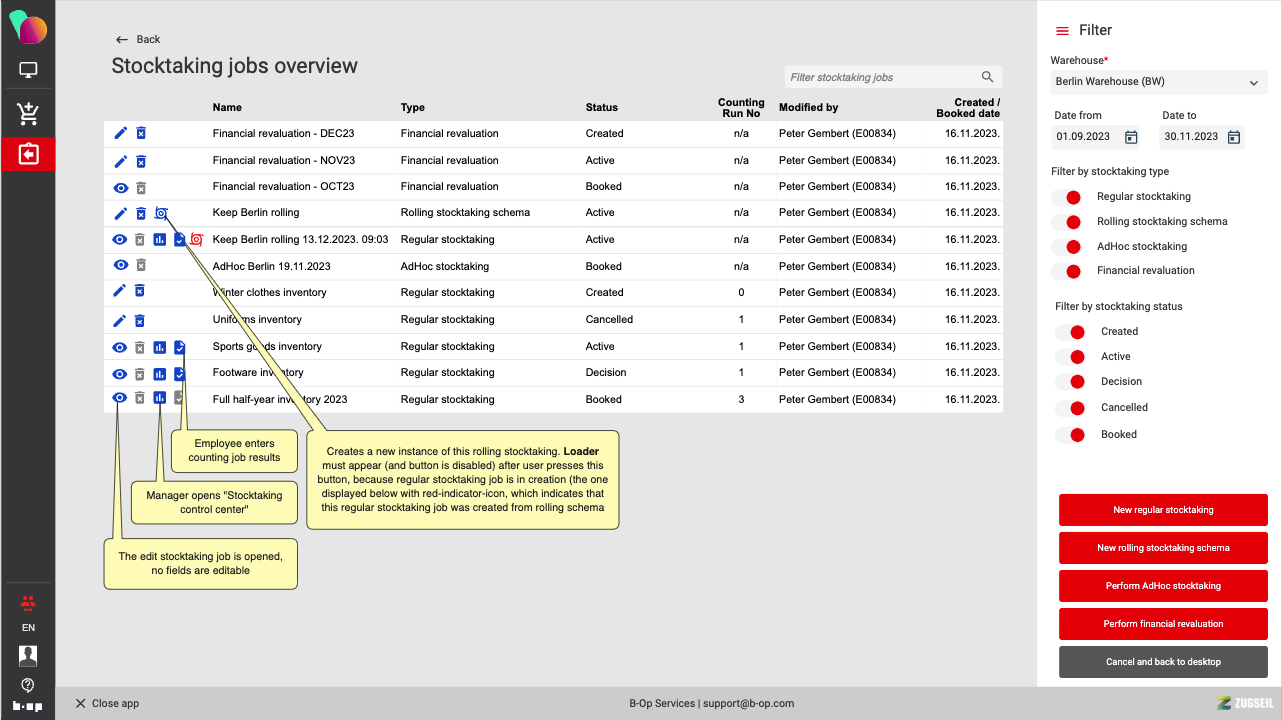Disable the AdHoc stocktaking filter

tap(1067, 247)
